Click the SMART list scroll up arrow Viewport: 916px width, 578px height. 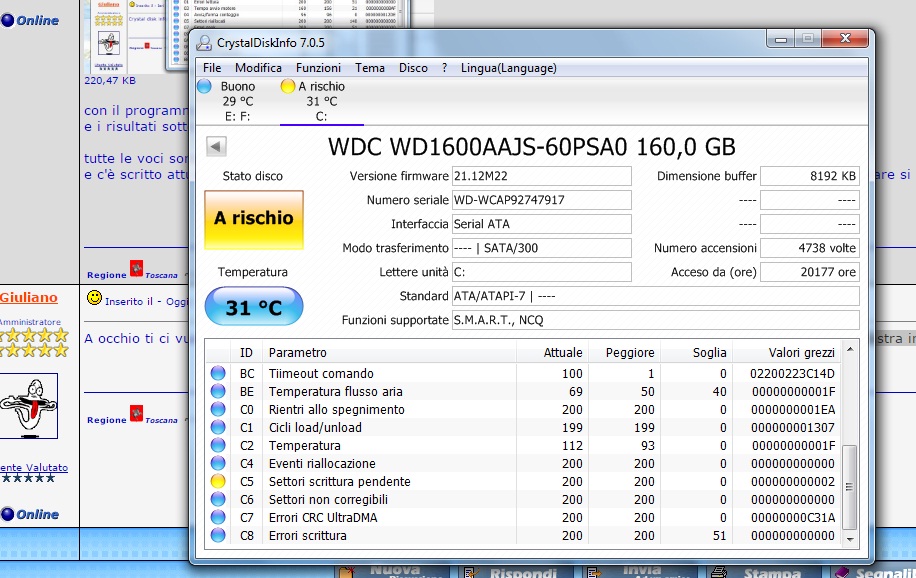pyautogui.click(x=850, y=349)
